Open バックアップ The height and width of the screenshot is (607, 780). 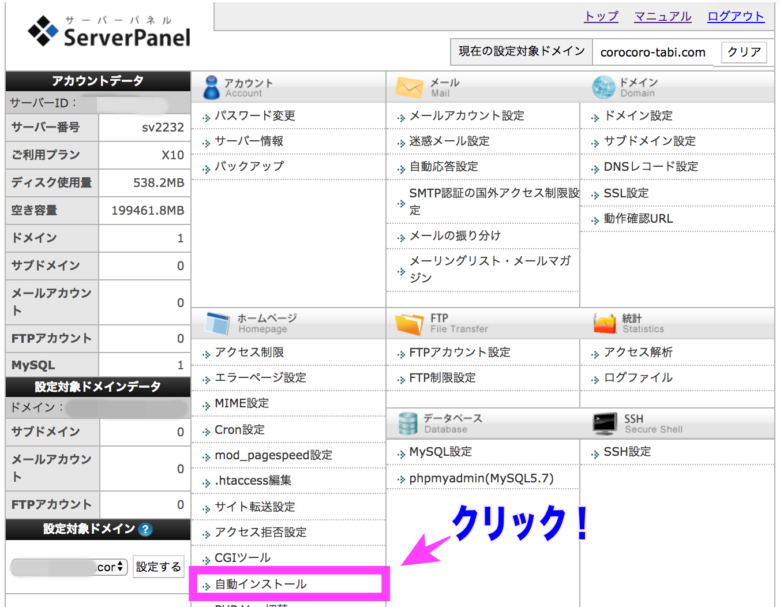pos(249,167)
